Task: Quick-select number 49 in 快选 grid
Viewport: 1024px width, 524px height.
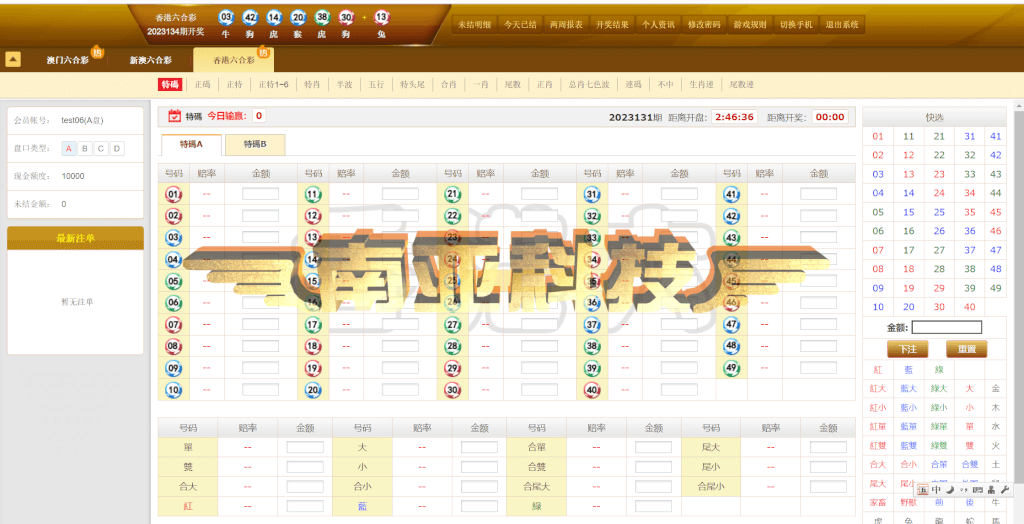Action: tap(996, 288)
